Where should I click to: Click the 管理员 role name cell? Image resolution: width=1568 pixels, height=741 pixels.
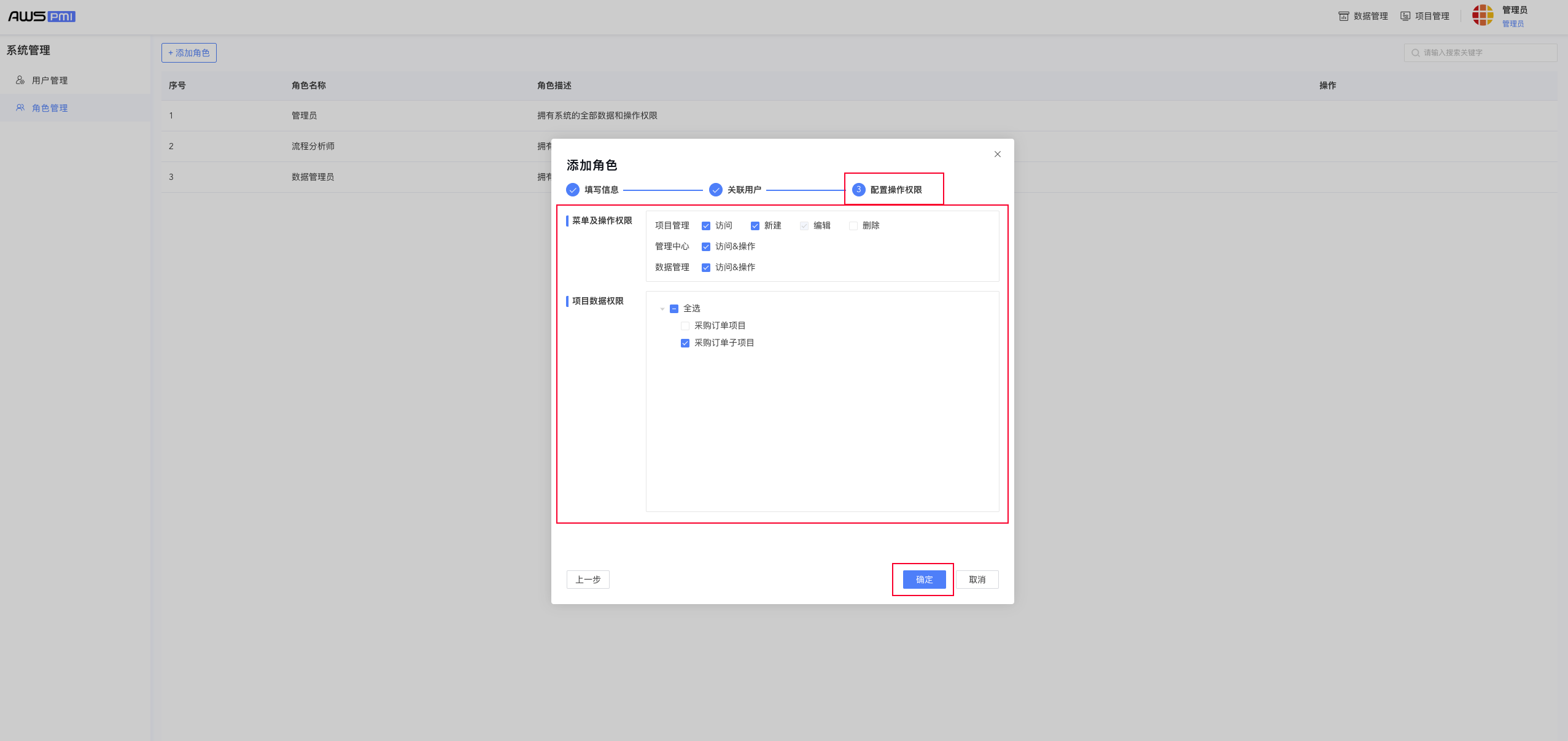305,115
